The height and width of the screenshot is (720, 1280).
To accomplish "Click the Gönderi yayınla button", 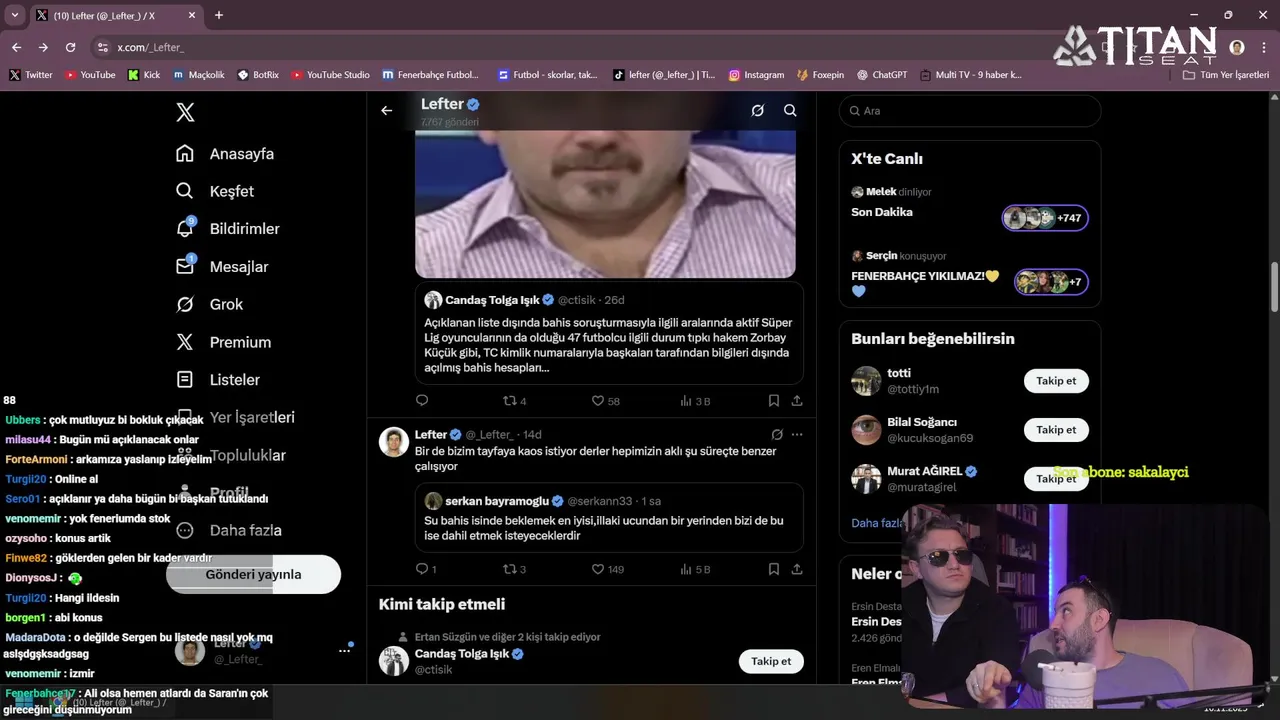I will point(253,574).
